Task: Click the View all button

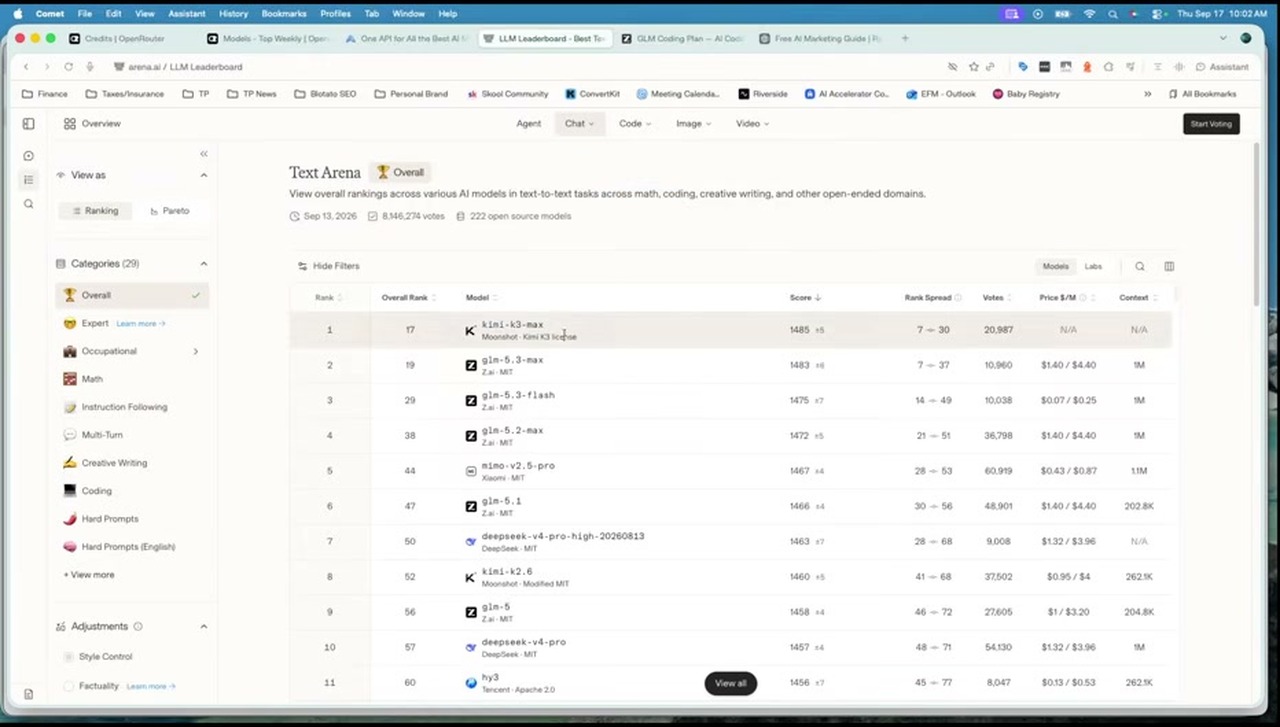Action: coord(730,683)
